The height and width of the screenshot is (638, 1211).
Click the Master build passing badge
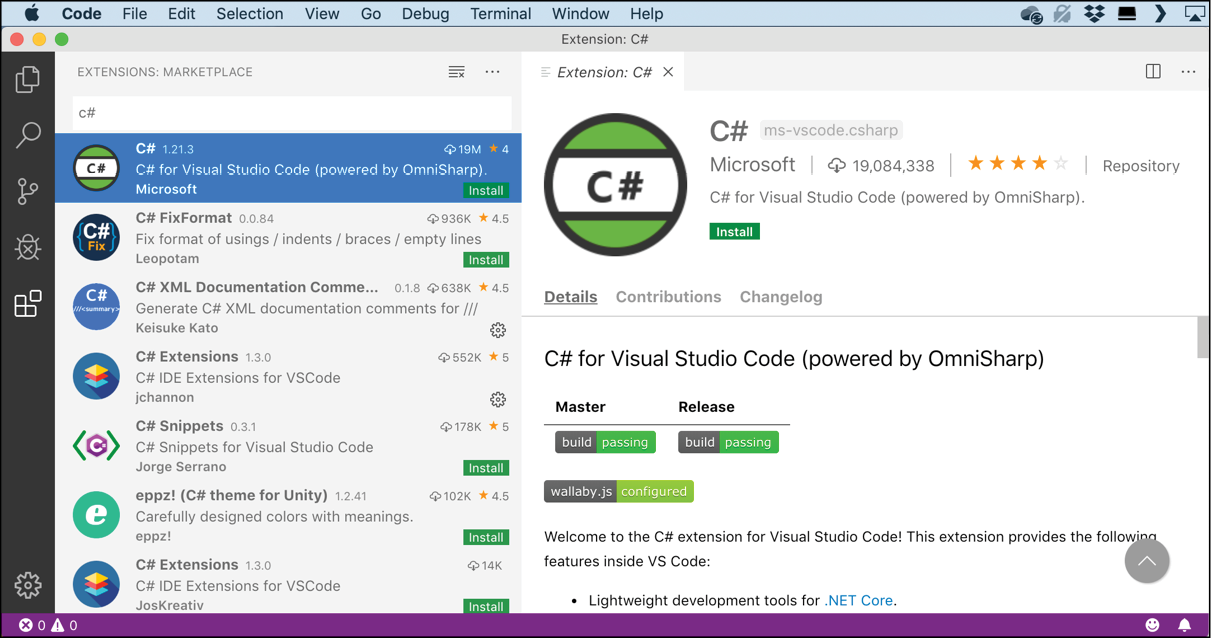[x=605, y=442]
